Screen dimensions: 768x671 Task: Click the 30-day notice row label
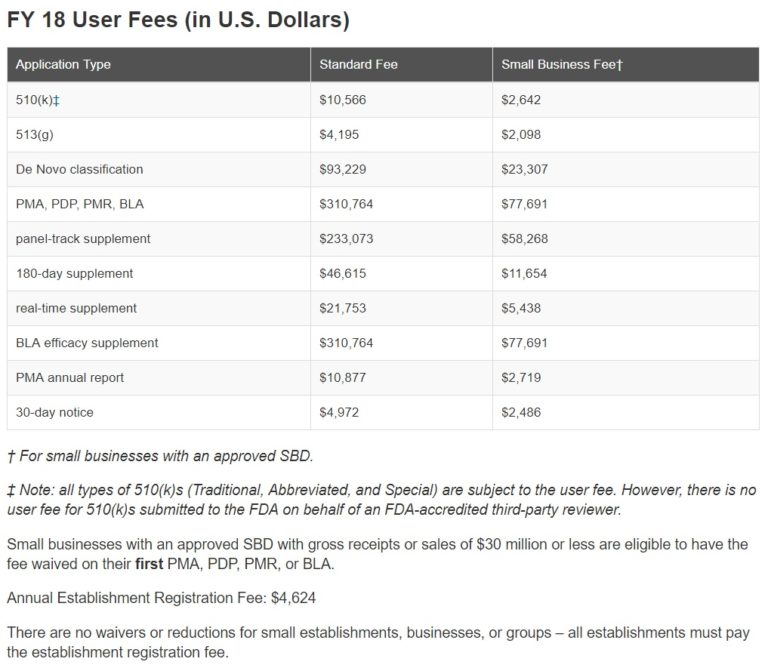[55, 412]
